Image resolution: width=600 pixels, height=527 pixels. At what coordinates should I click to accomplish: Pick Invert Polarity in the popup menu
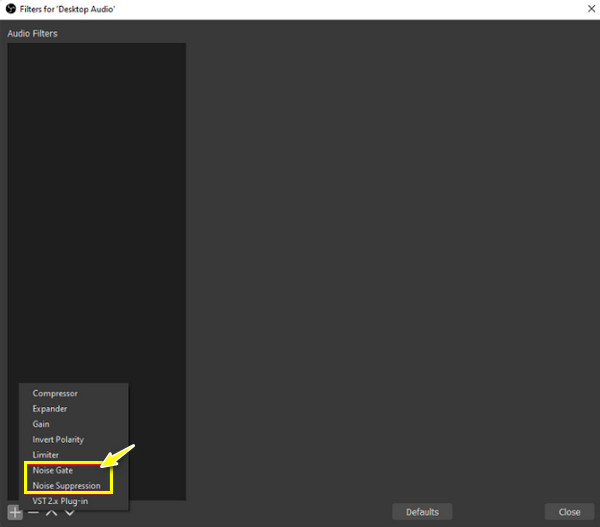[x=58, y=440]
